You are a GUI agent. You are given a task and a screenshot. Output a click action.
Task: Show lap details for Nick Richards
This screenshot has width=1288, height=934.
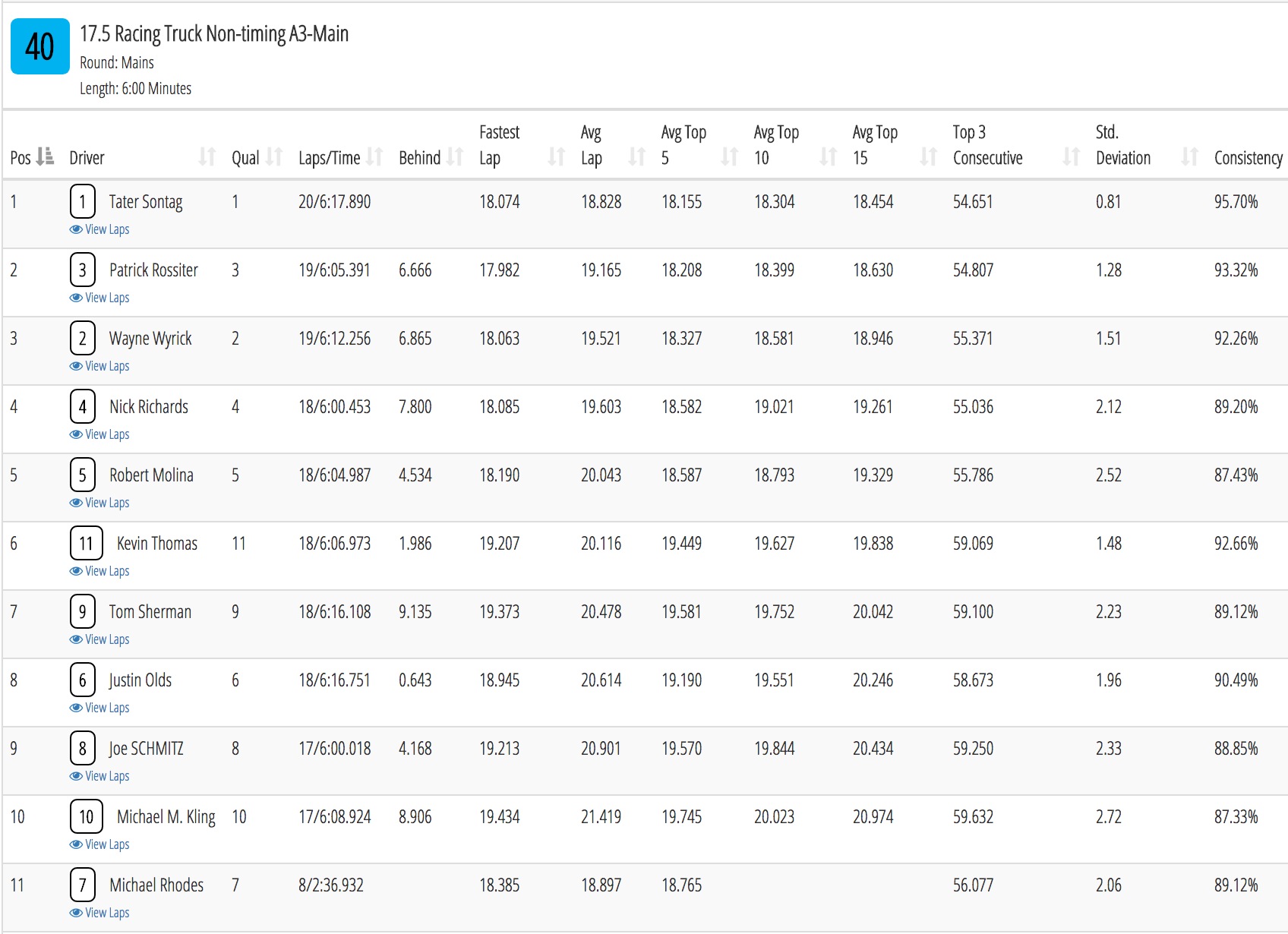99,434
